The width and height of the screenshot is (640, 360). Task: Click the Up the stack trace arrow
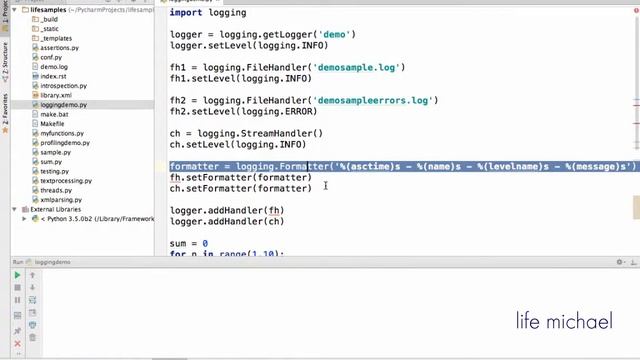(33, 275)
